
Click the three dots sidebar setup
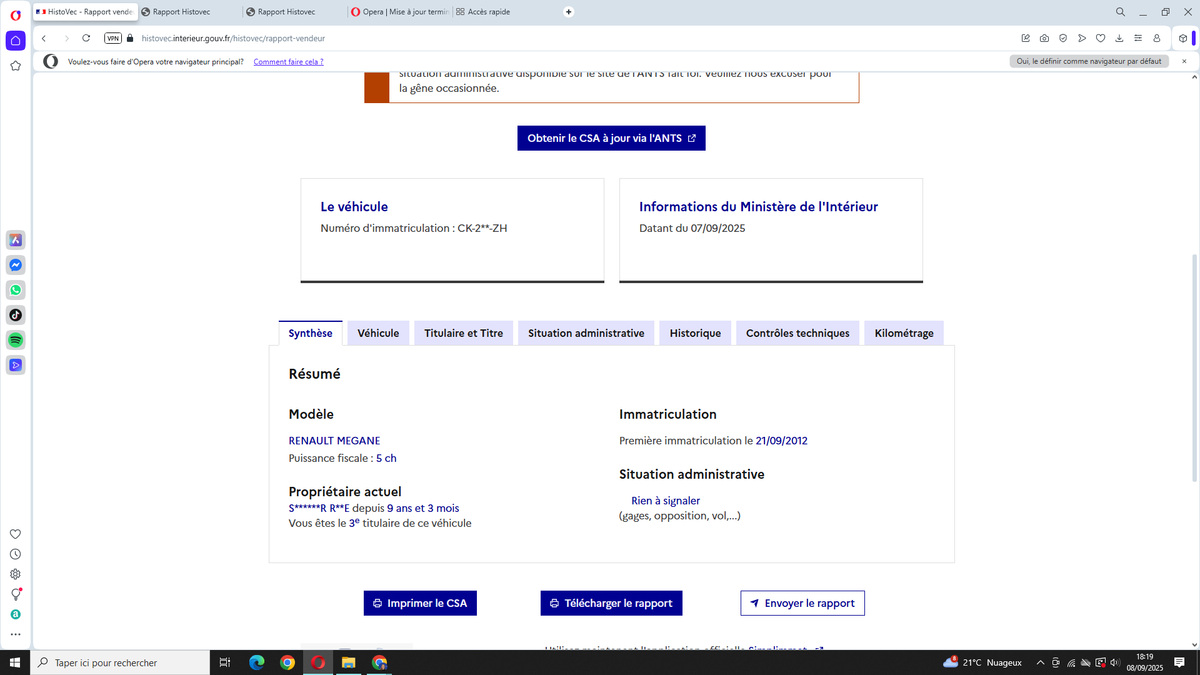pos(15,634)
